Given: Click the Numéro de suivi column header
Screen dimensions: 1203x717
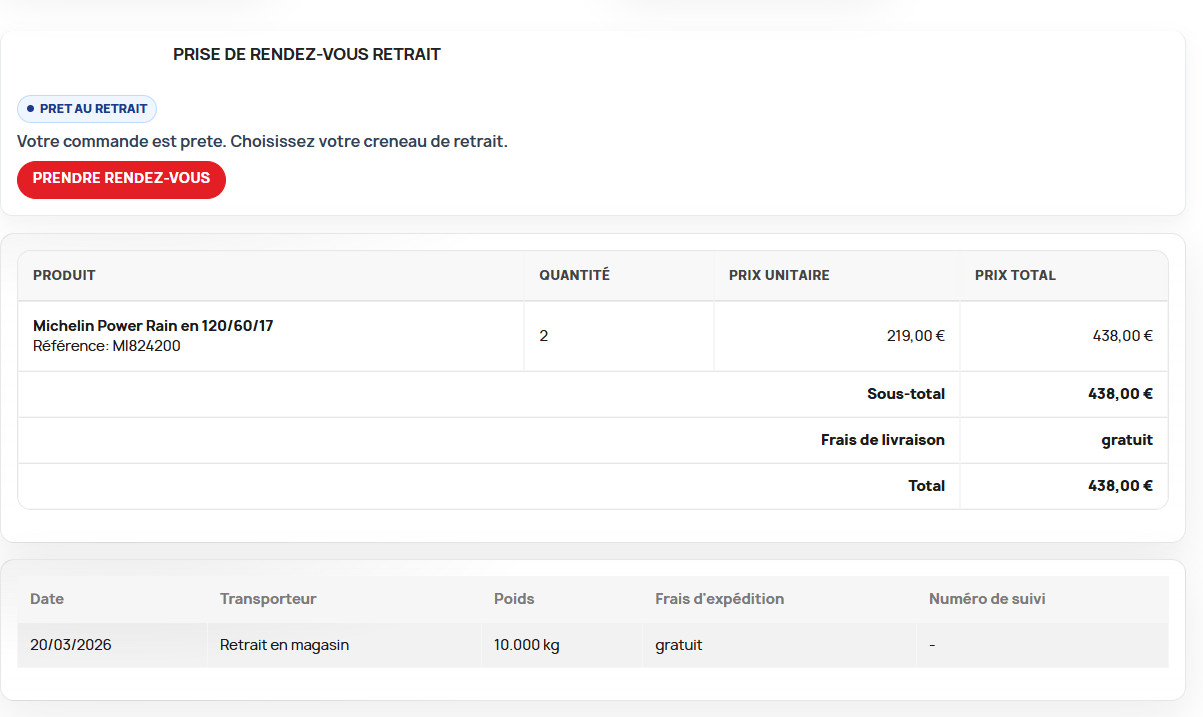Looking at the screenshot, I should tap(987, 599).
